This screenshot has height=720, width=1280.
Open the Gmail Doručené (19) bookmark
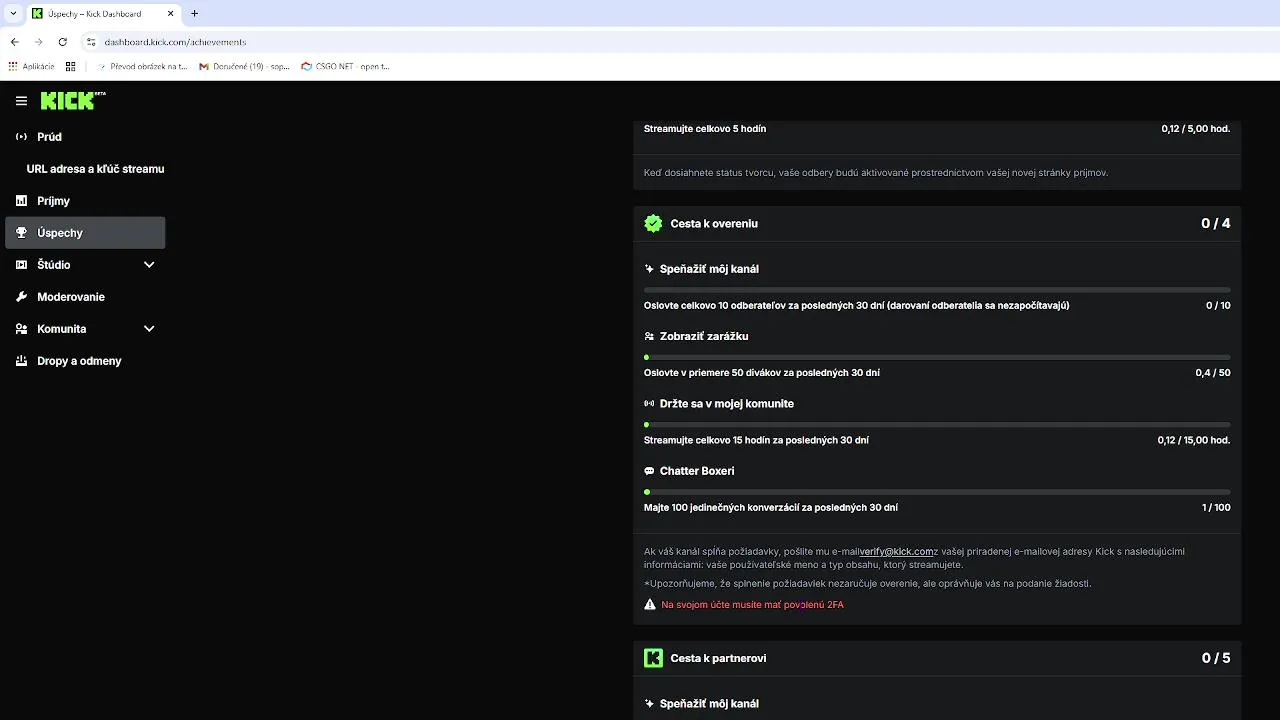point(244,67)
